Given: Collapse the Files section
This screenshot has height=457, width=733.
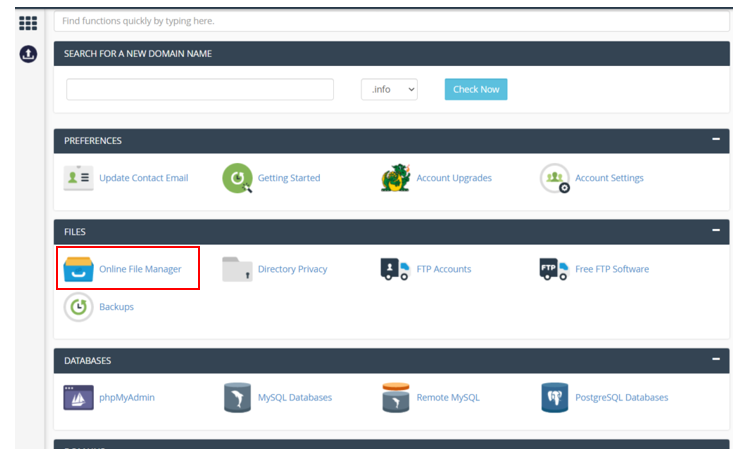Looking at the screenshot, I should (x=715, y=231).
